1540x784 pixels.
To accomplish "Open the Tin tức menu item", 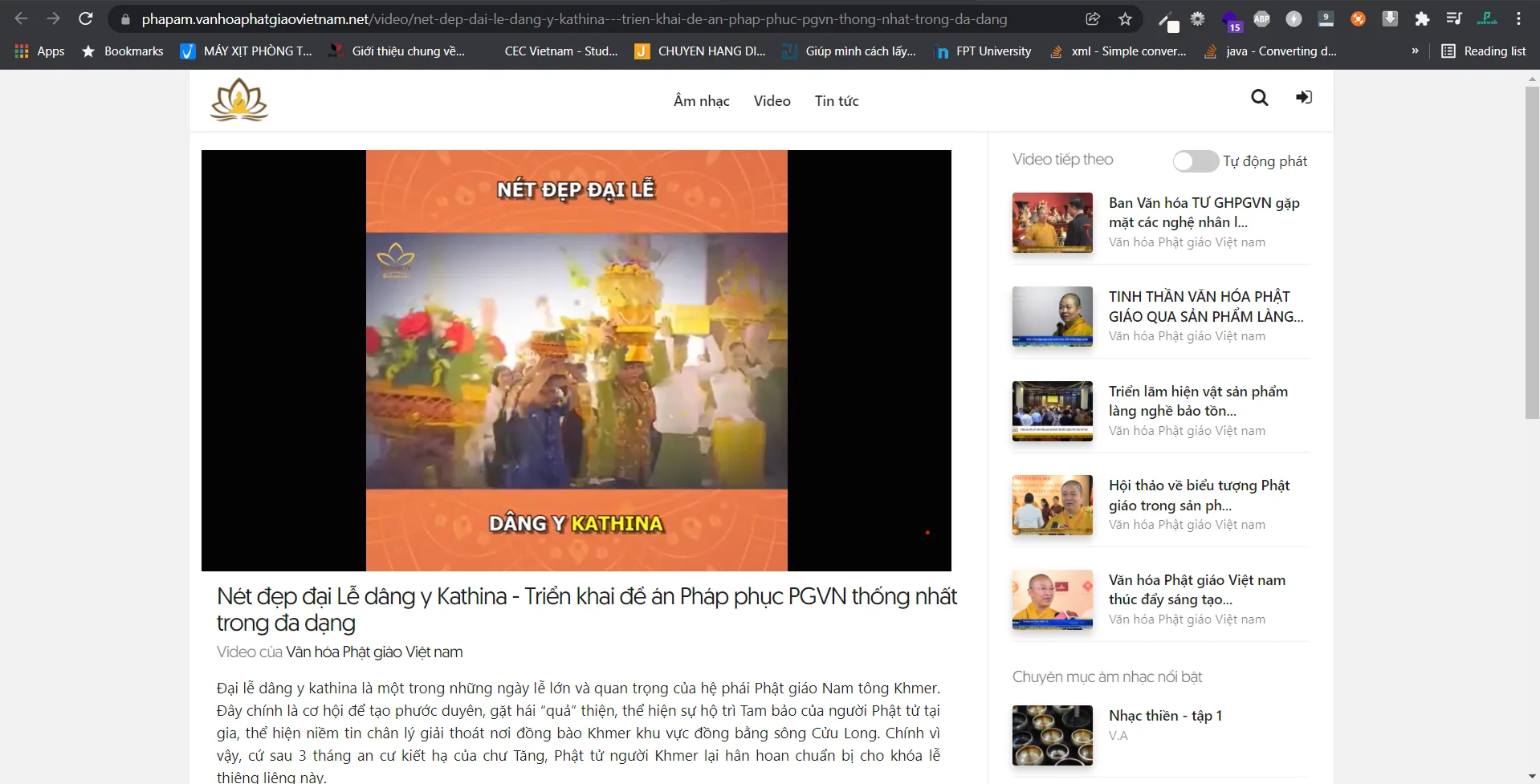I will pyautogui.click(x=837, y=101).
